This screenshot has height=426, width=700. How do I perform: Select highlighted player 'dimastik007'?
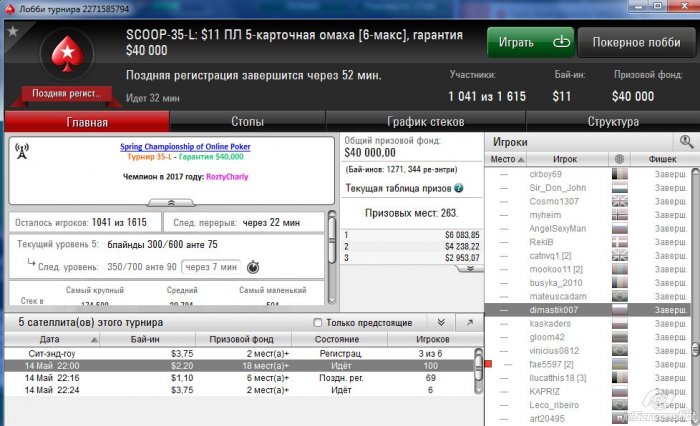(588, 309)
